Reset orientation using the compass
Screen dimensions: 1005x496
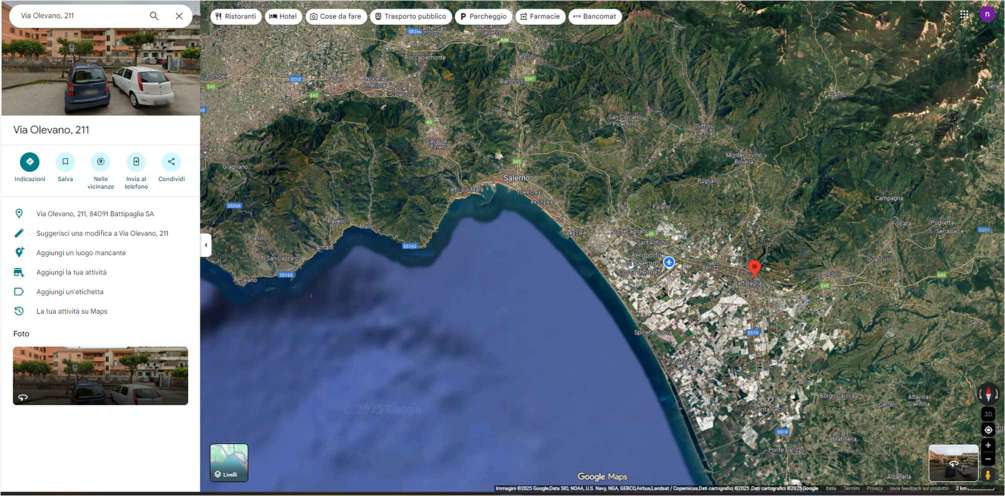click(988, 394)
